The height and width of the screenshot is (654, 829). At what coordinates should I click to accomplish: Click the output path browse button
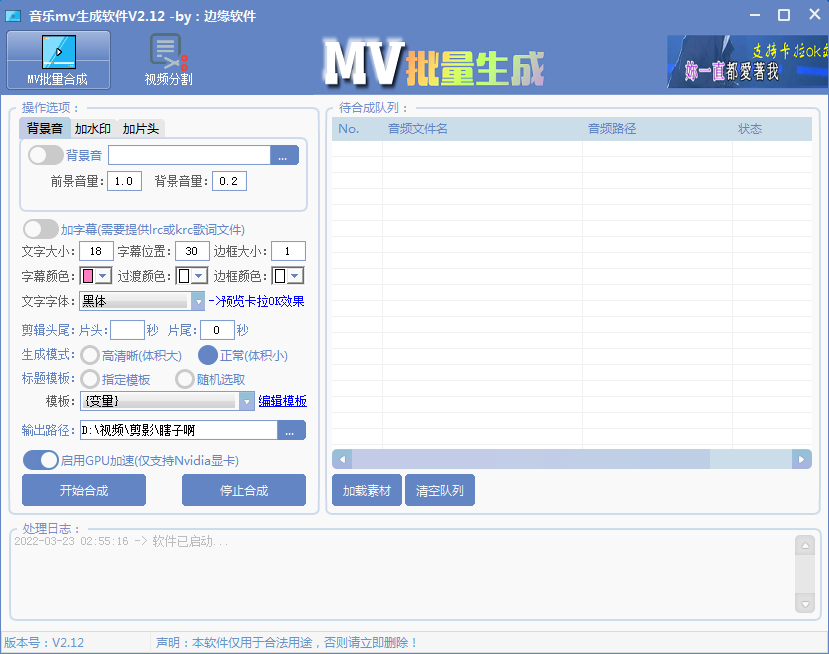pos(290,430)
